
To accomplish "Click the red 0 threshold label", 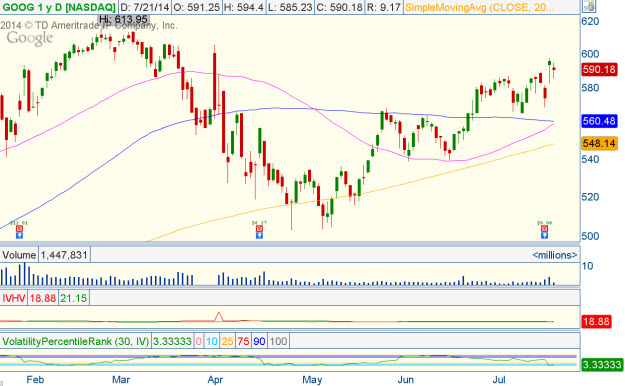I will 199,341.
